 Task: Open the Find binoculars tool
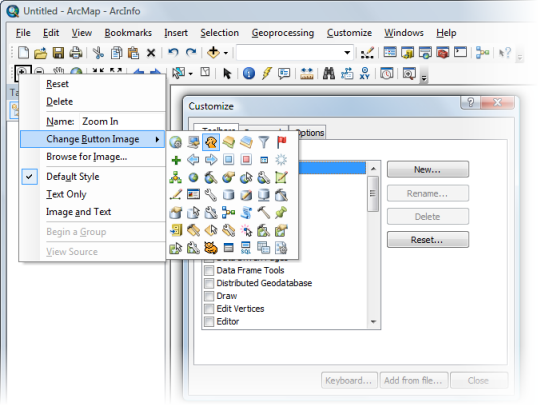click(x=329, y=73)
